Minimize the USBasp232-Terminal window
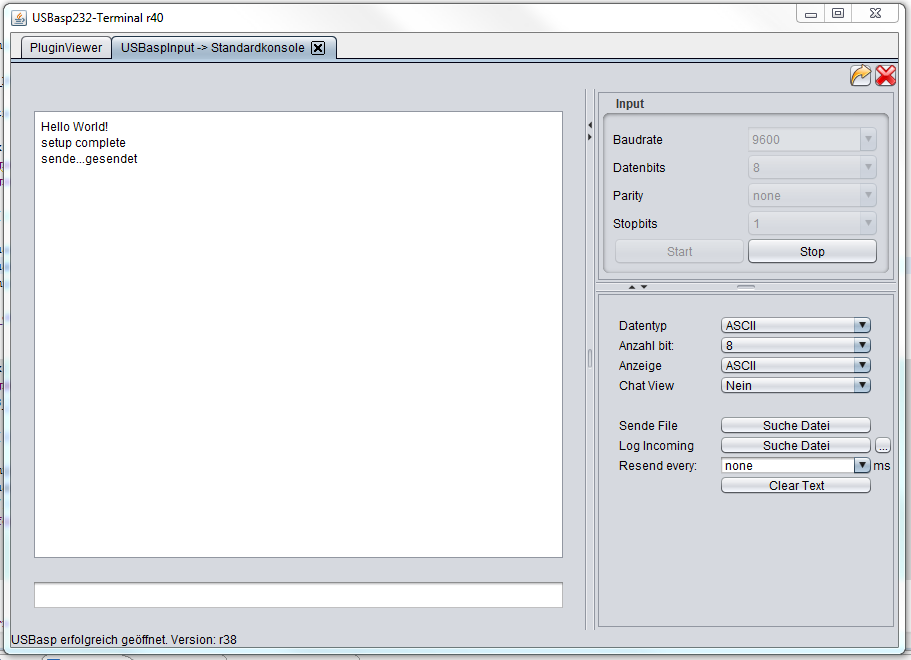Image resolution: width=911 pixels, height=660 pixels. coord(811,14)
